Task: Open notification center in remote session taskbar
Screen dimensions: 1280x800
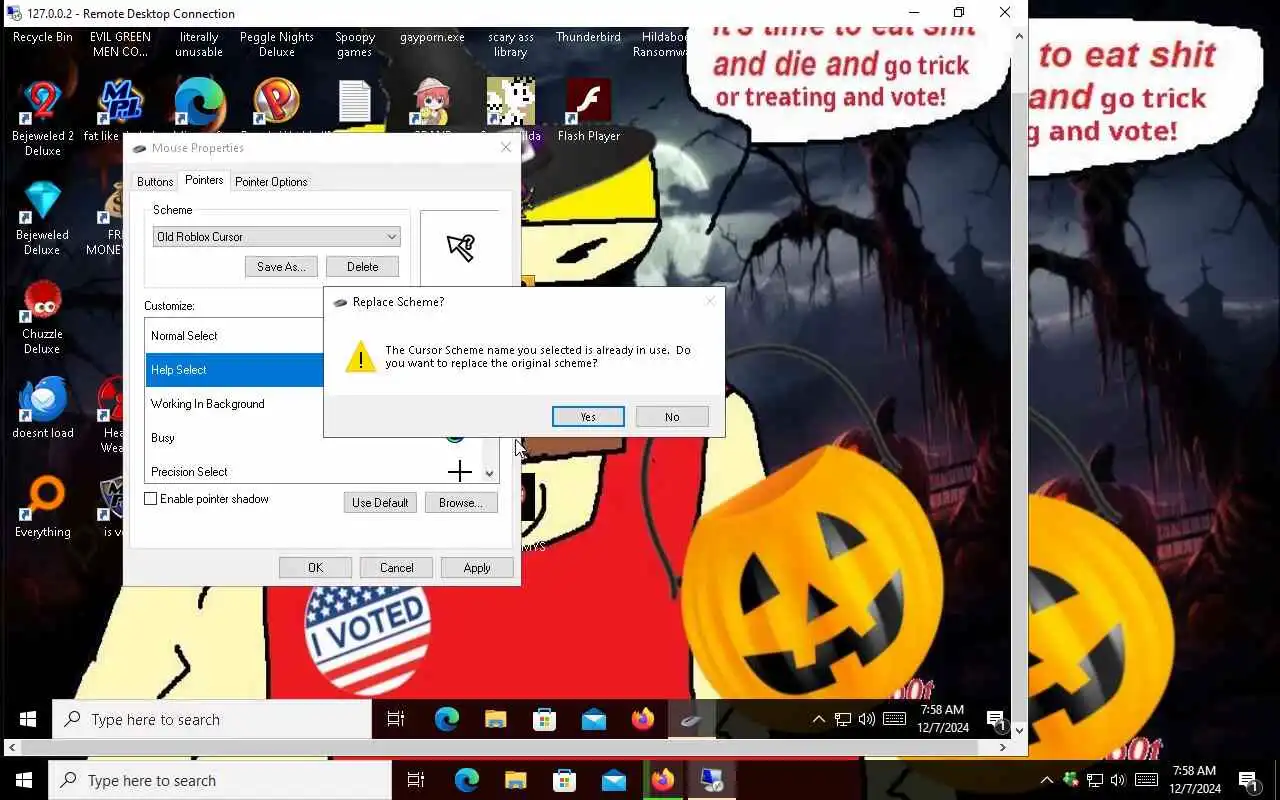Action: [996, 719]
